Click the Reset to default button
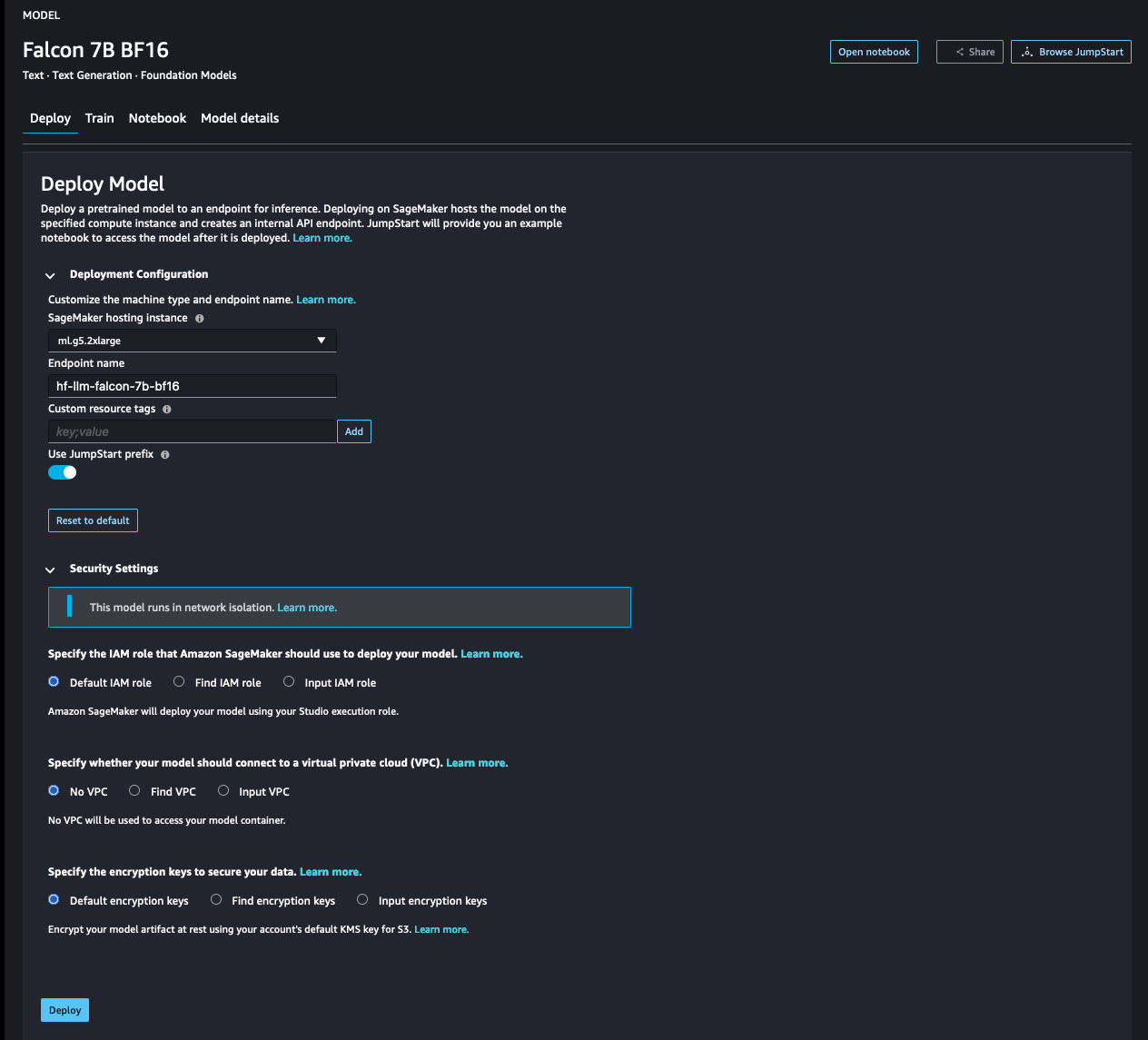This screenshot has width=1148, height=1040. pos(93,520)
